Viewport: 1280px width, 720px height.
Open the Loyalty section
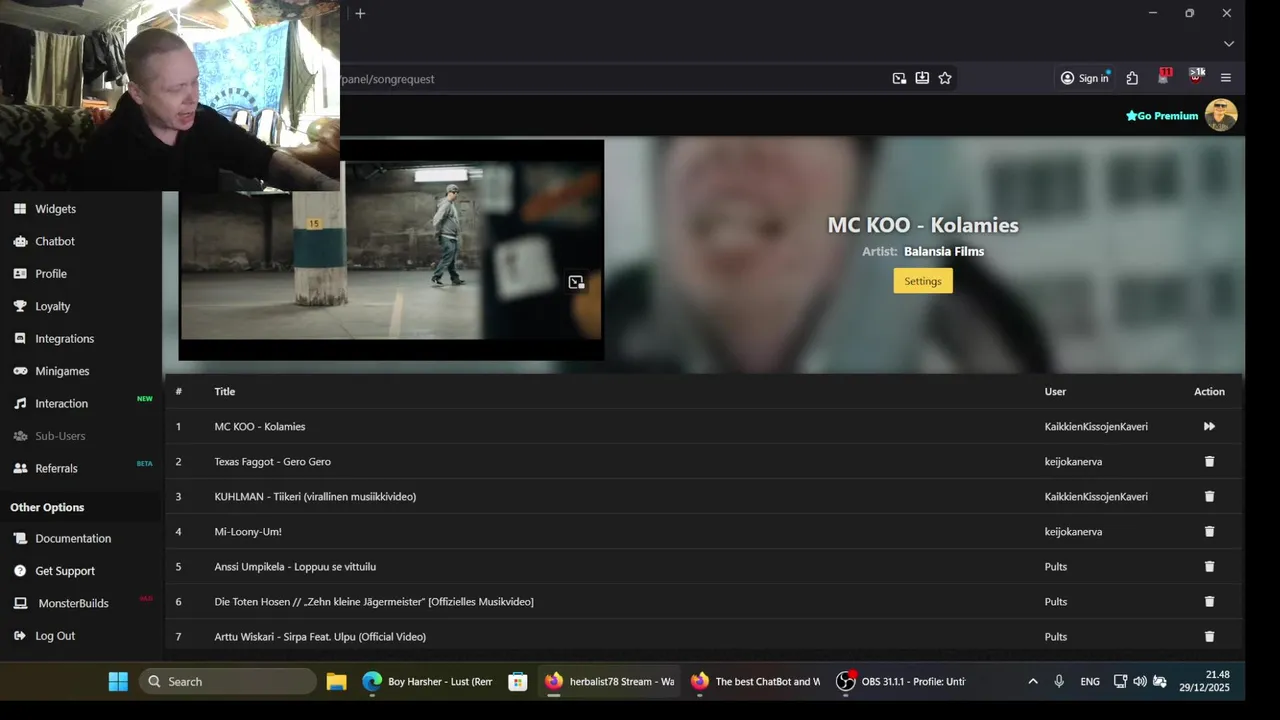[x=52, y=306]
